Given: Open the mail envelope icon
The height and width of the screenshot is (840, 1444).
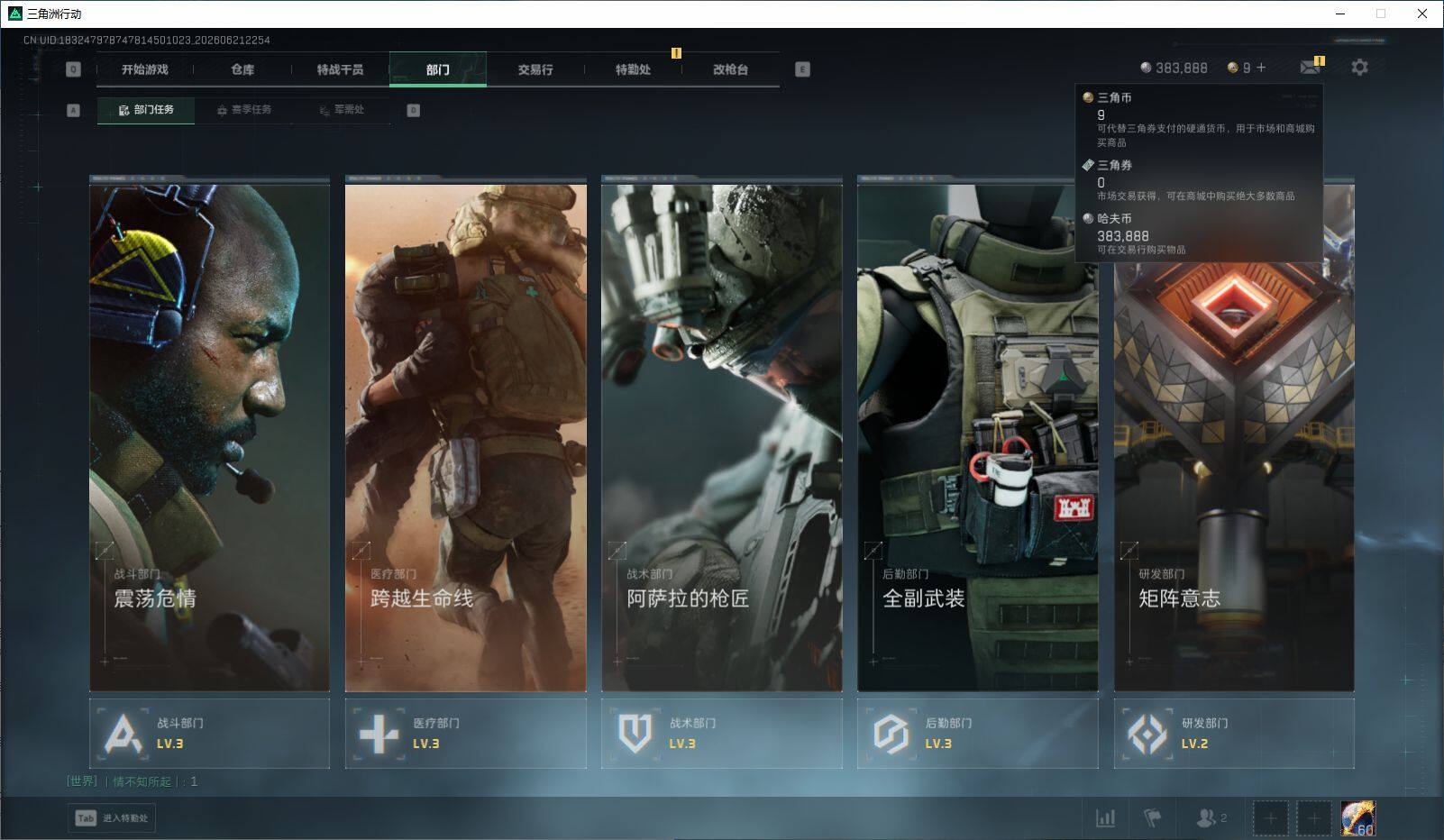Looking at the screenshot, I should pos(1310,68).
